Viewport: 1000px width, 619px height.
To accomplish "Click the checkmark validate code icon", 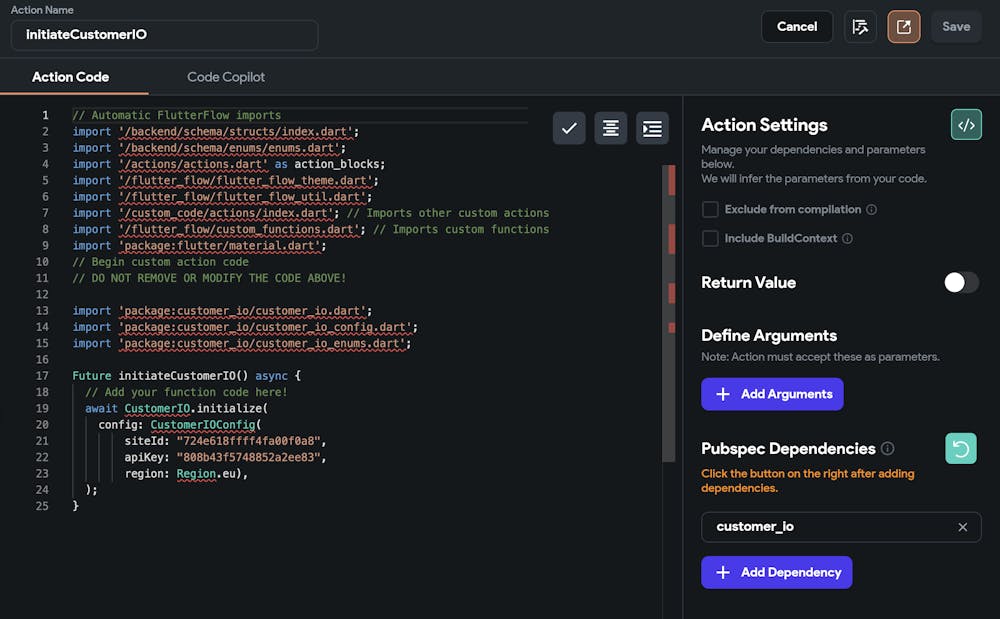I will tap(569, 128).
